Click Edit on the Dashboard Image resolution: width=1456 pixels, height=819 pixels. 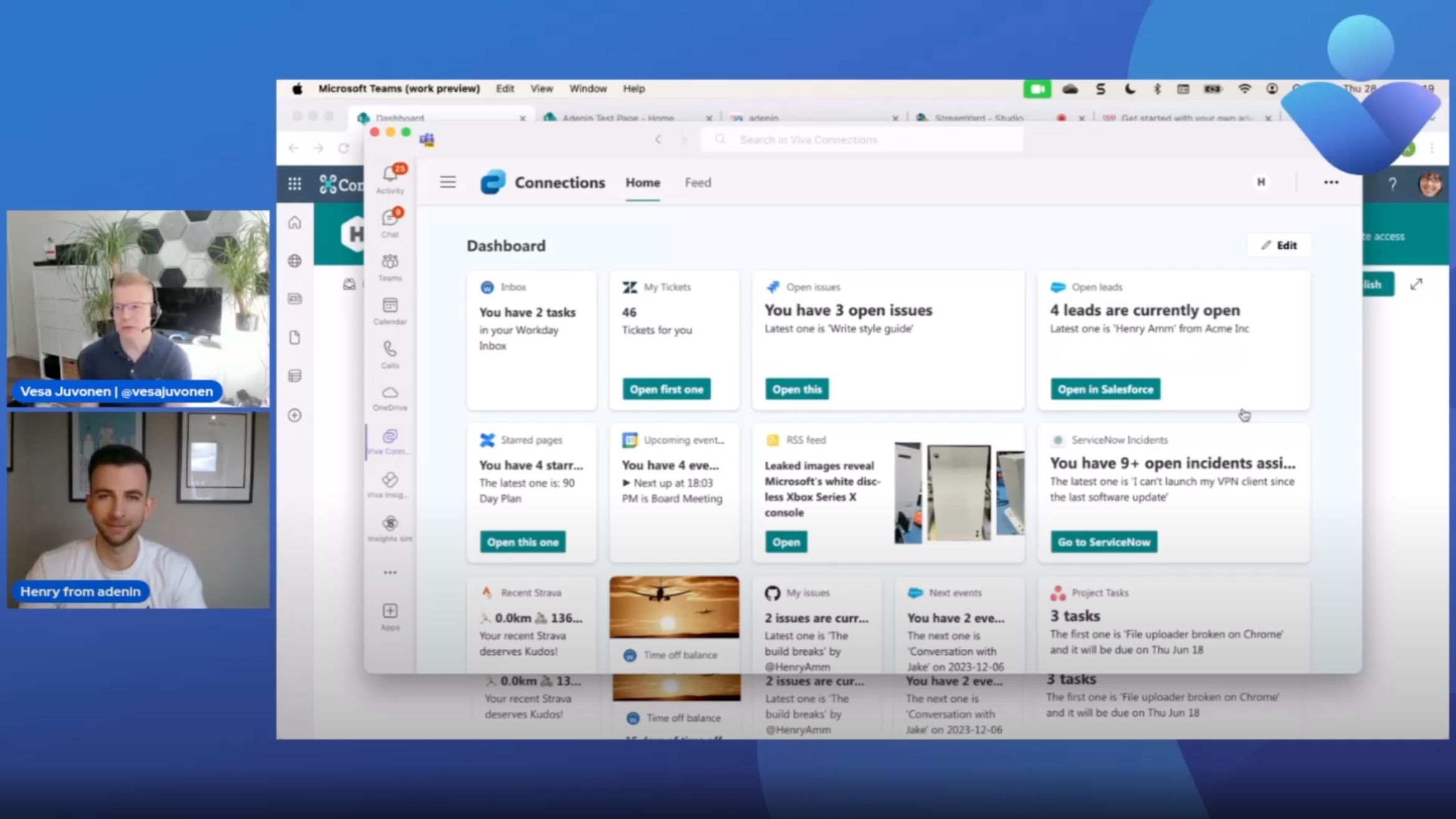pyautogui.click(x=1279, y=246)
